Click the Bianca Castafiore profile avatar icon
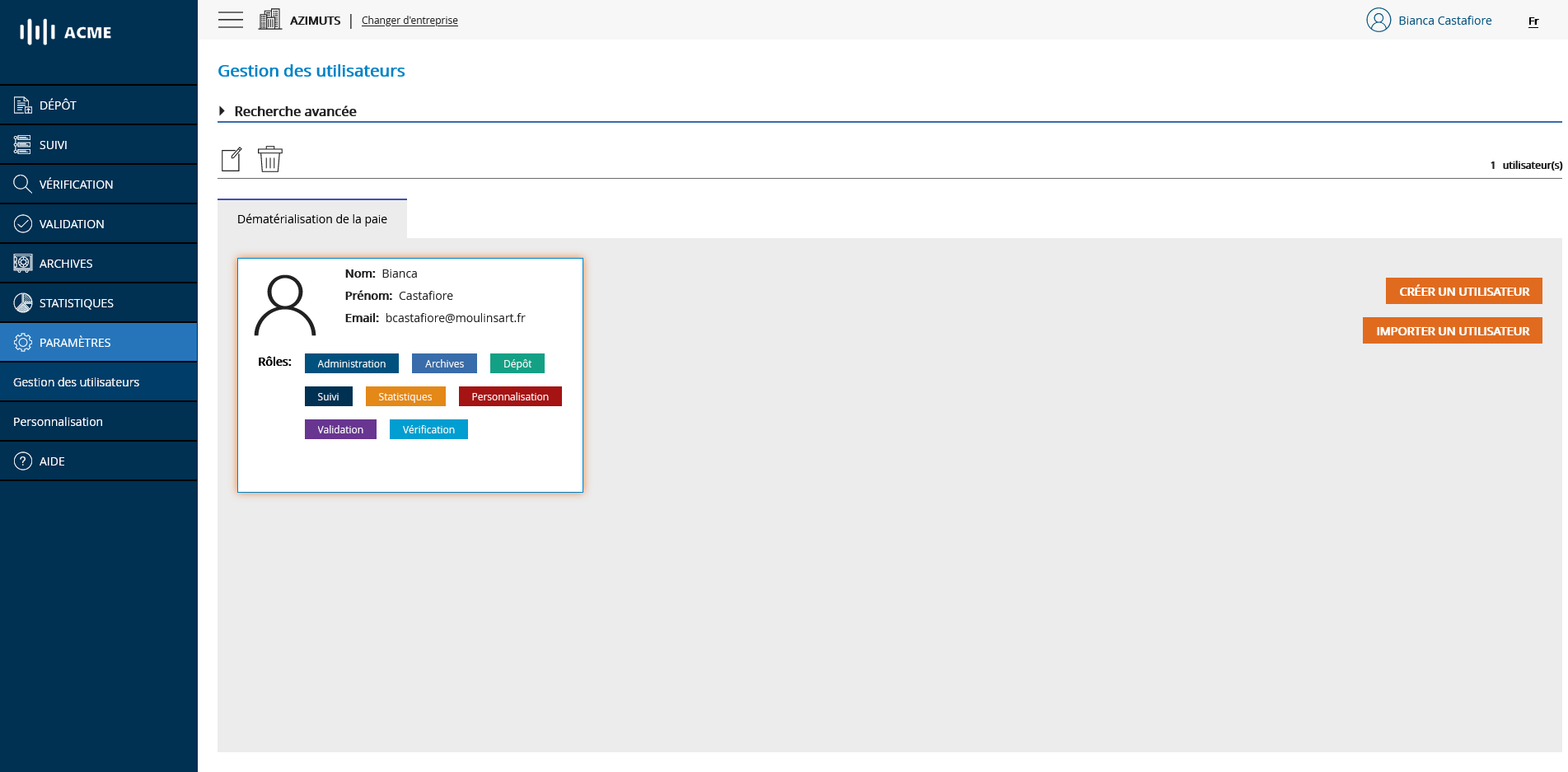1568x772 pixels. click(x=1378, y=20)
